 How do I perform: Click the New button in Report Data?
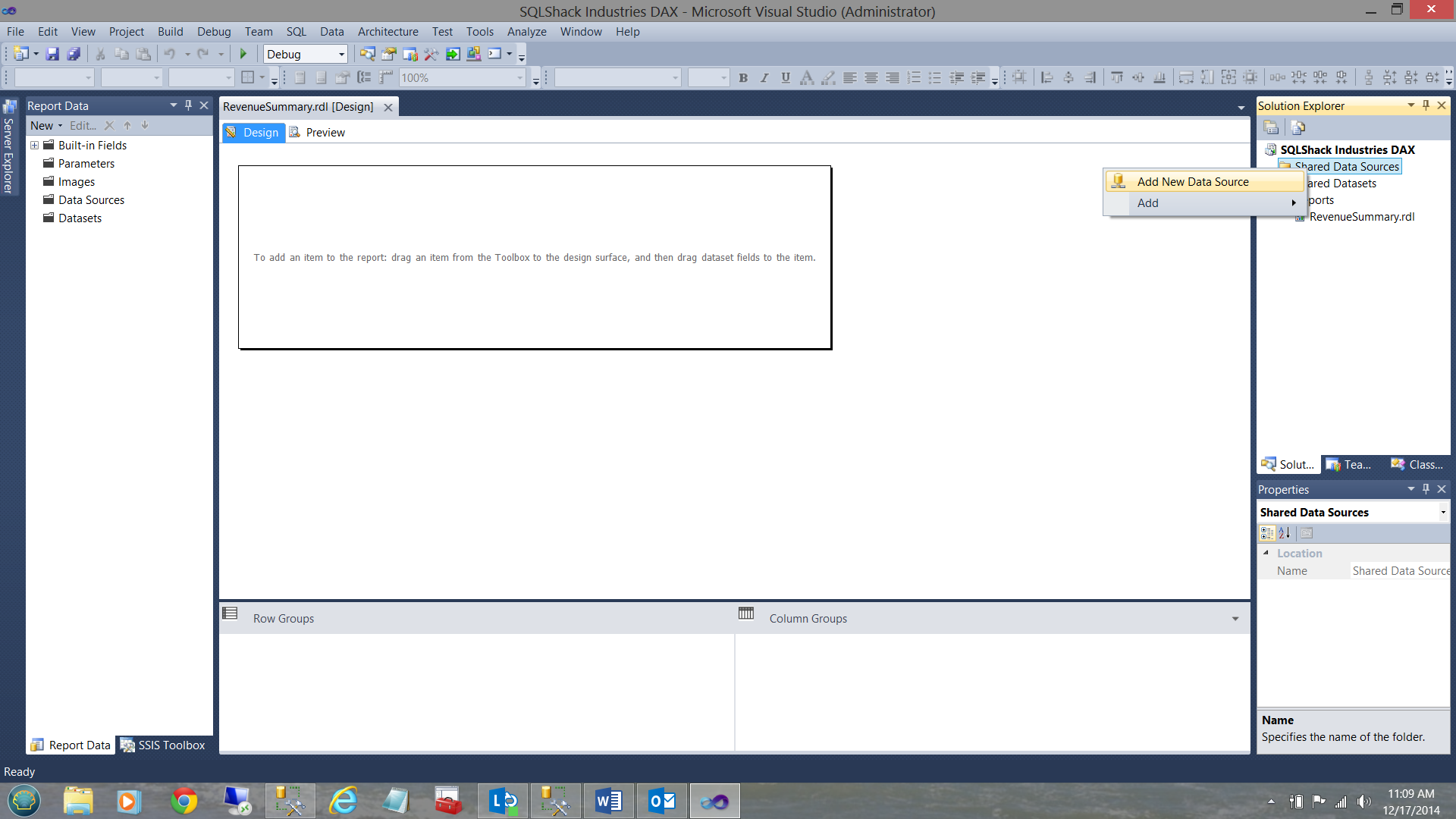coord(42,126)
